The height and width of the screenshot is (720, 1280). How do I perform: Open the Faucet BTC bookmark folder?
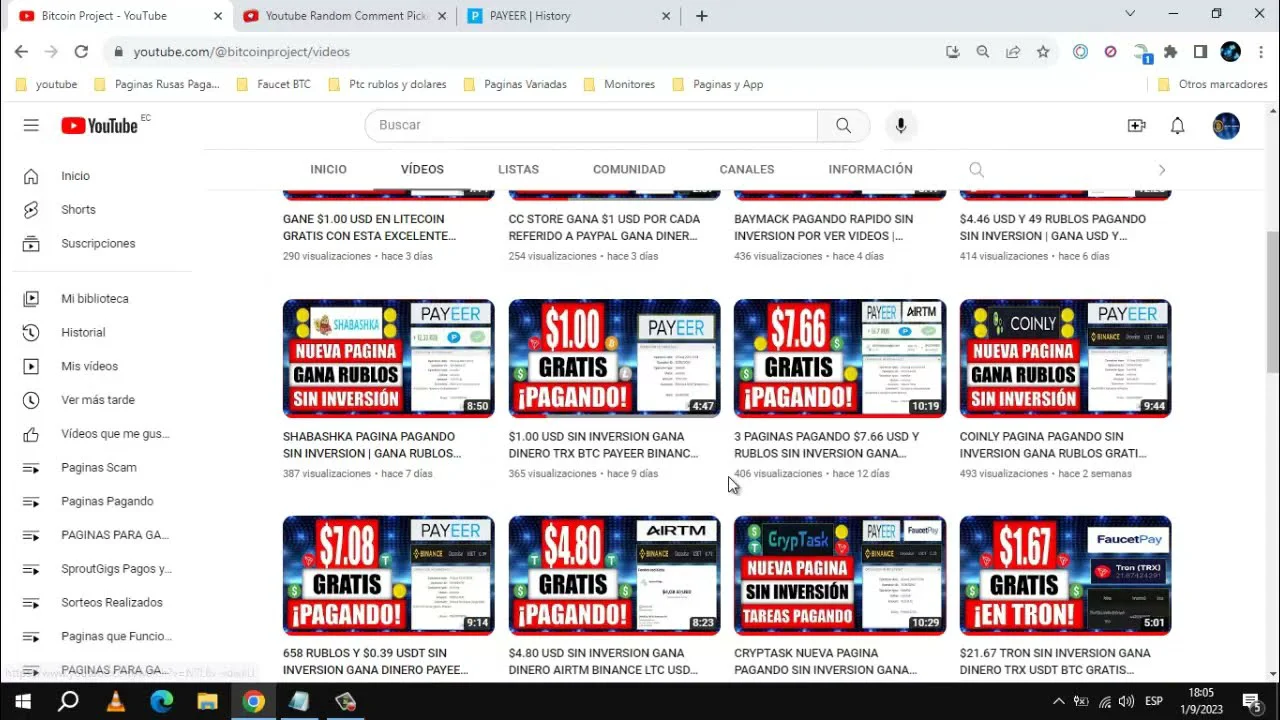(283, 84)
